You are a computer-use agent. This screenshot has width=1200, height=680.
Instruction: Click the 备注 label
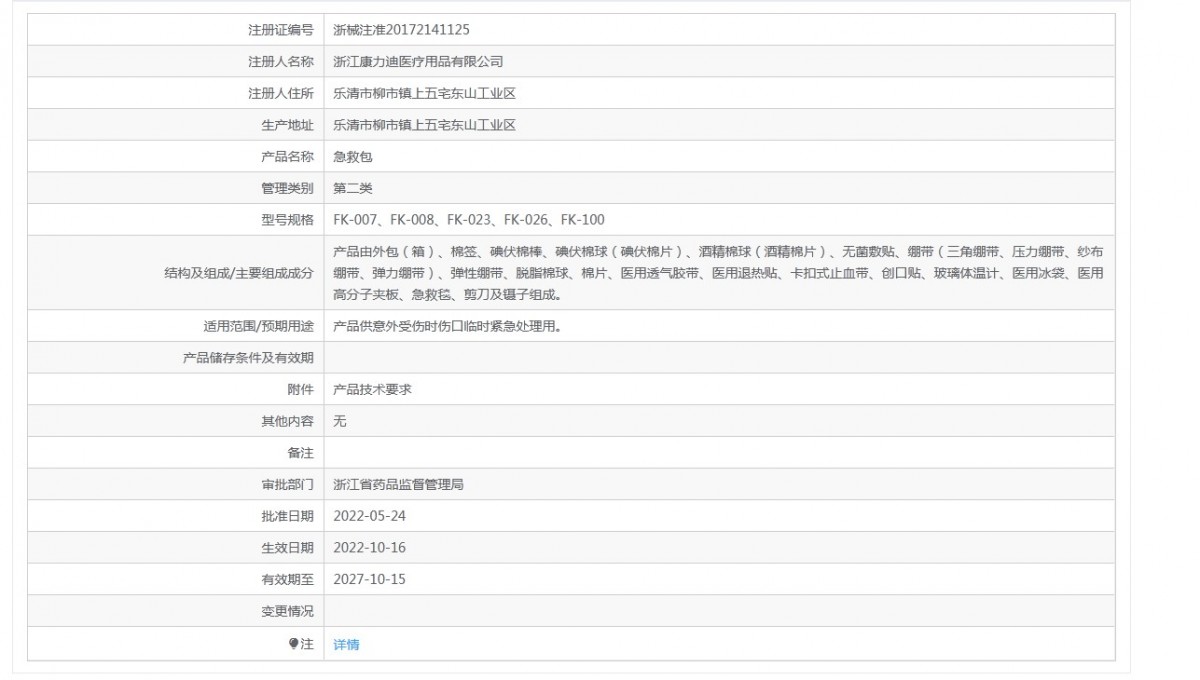pos(301,453)
